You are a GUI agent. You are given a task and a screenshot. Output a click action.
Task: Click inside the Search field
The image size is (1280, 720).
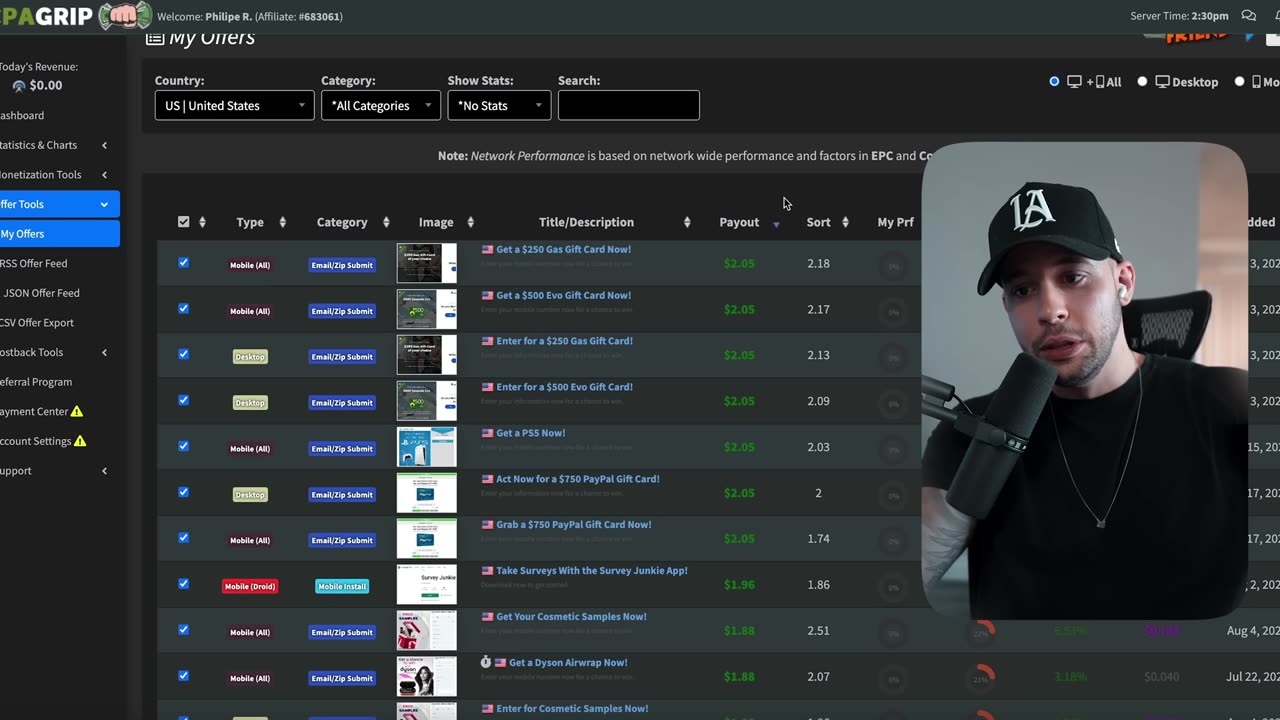tap(629, 105)
